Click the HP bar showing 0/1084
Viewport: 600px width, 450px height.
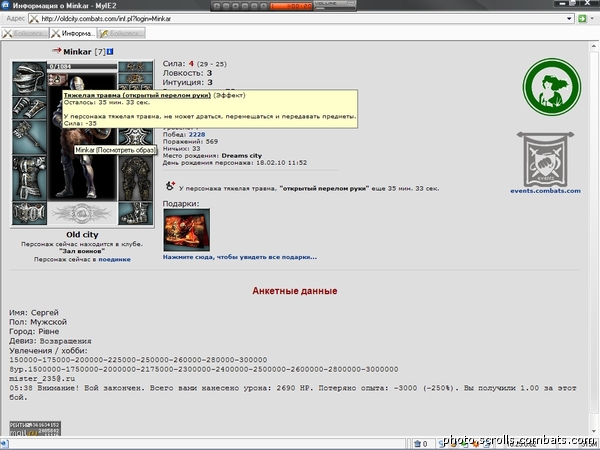(x=82, y=67)
